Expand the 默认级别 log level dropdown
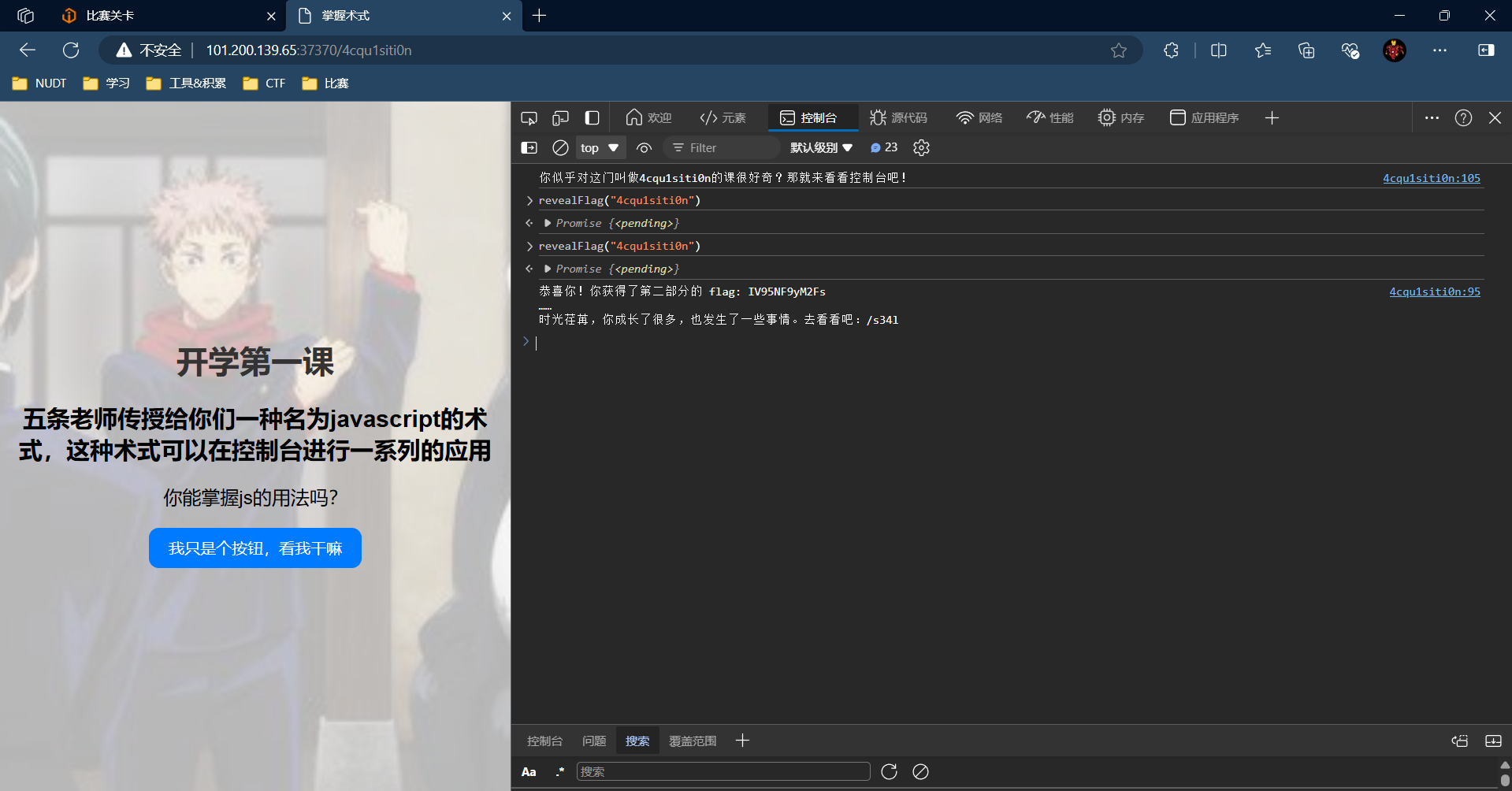 point(821,148)
